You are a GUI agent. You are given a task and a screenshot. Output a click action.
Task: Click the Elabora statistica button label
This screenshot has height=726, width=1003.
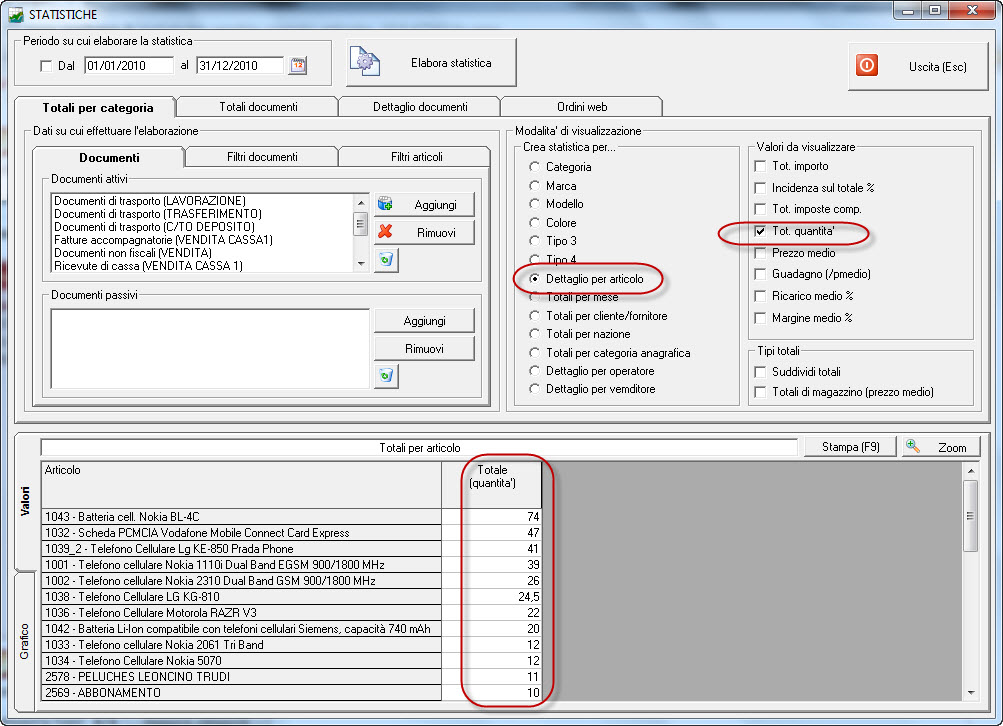(x=451, y=63)
